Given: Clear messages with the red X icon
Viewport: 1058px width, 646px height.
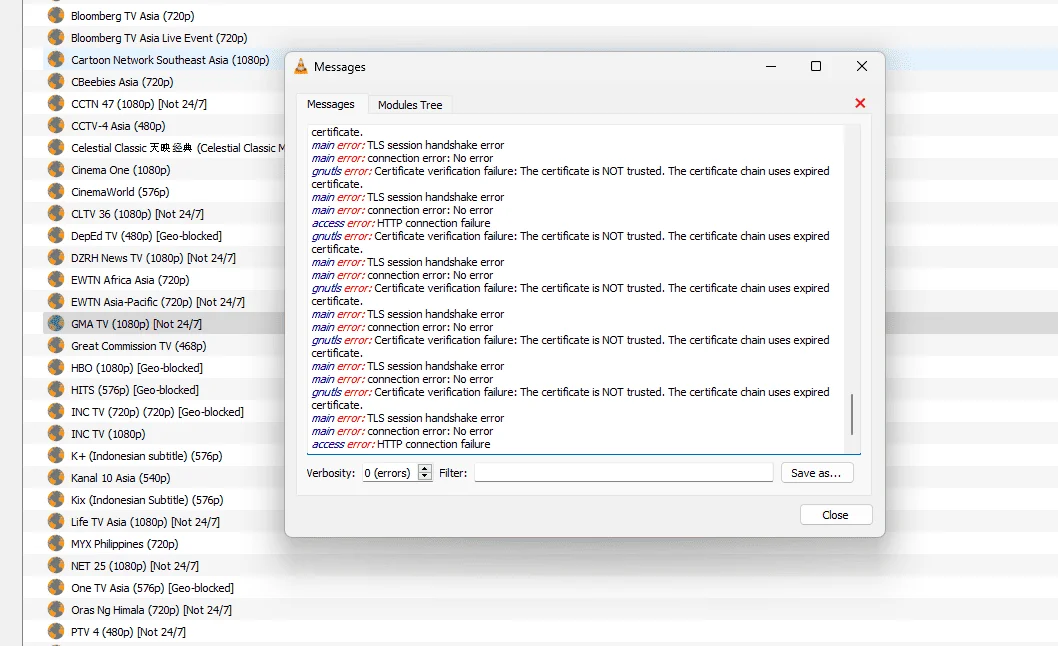Looking at the screenshot, I should (x=860, y=103).
